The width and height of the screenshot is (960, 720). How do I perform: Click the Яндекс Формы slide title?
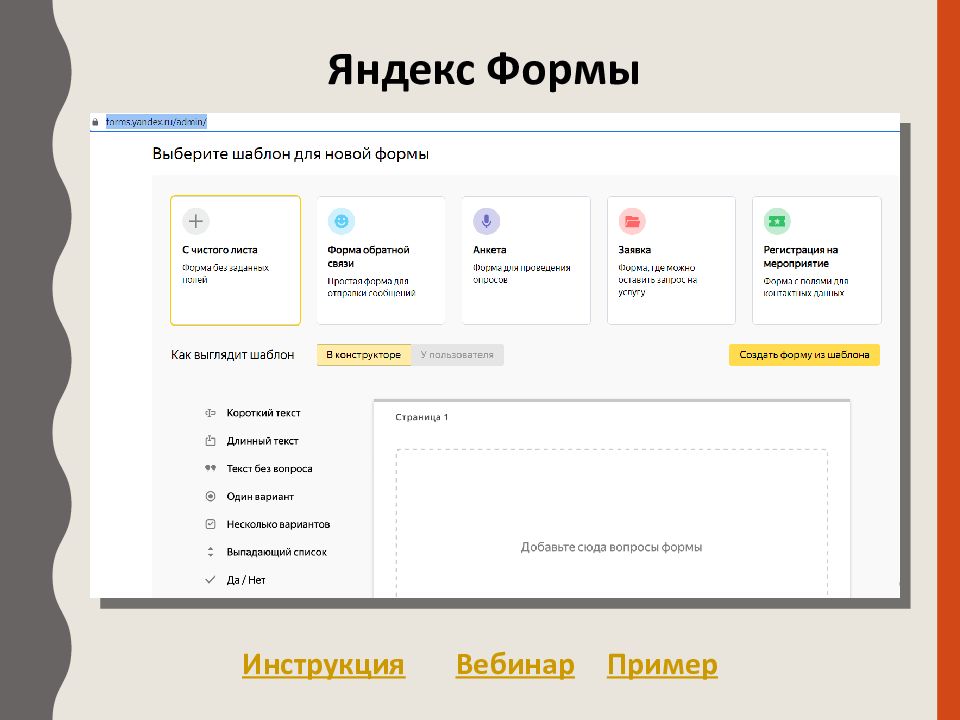coord(484,69)
